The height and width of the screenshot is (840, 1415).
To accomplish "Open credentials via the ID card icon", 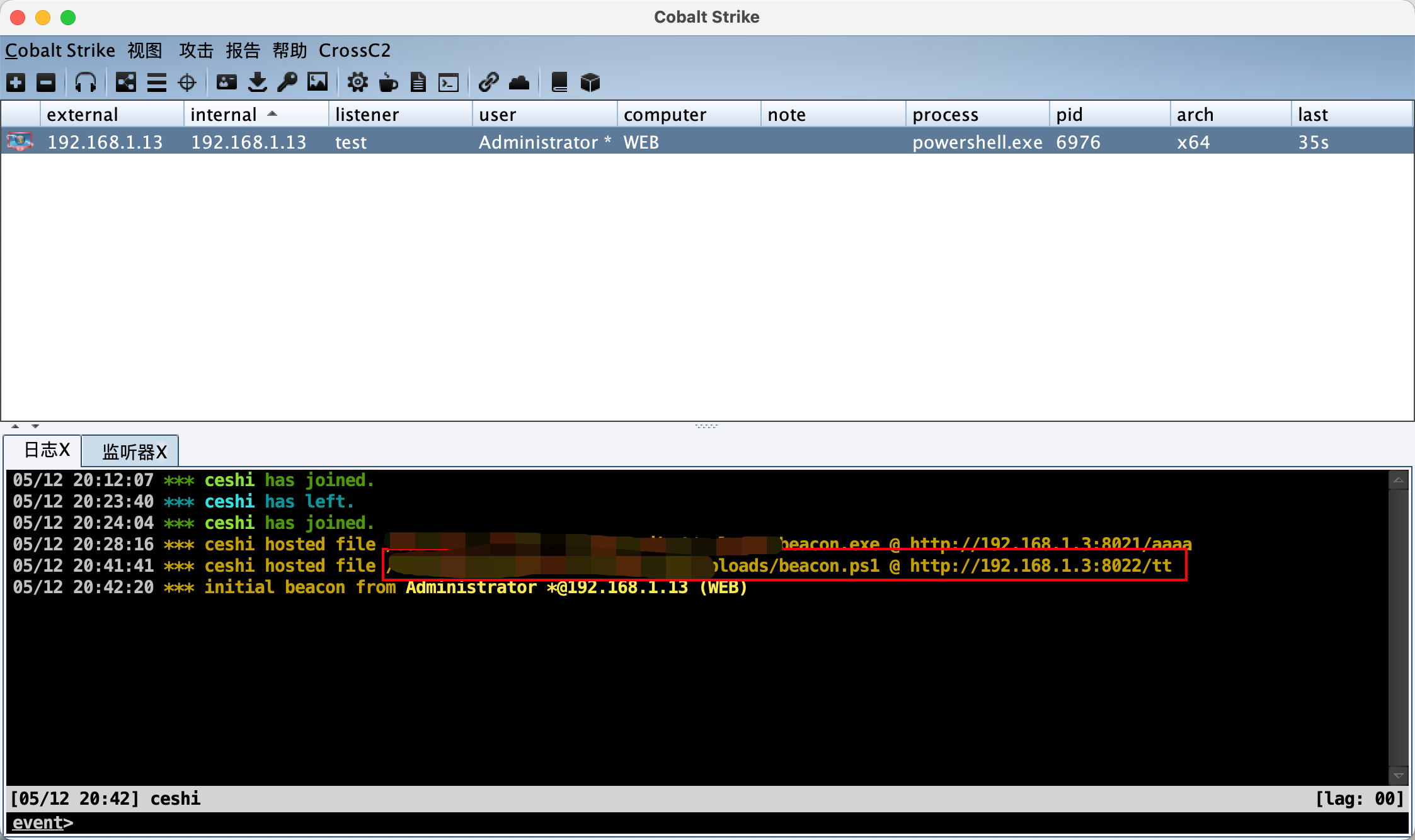I will tap(227, 82).
